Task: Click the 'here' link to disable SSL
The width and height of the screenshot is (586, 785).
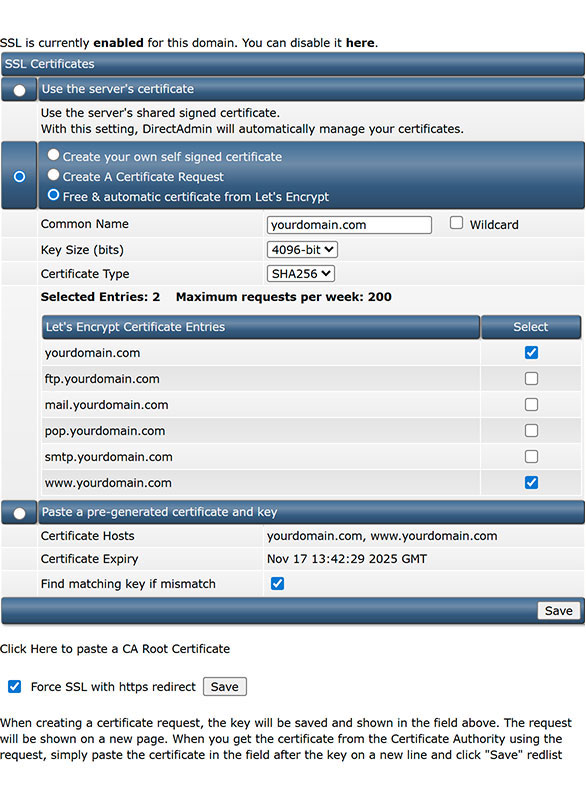Action: (360, 43)
